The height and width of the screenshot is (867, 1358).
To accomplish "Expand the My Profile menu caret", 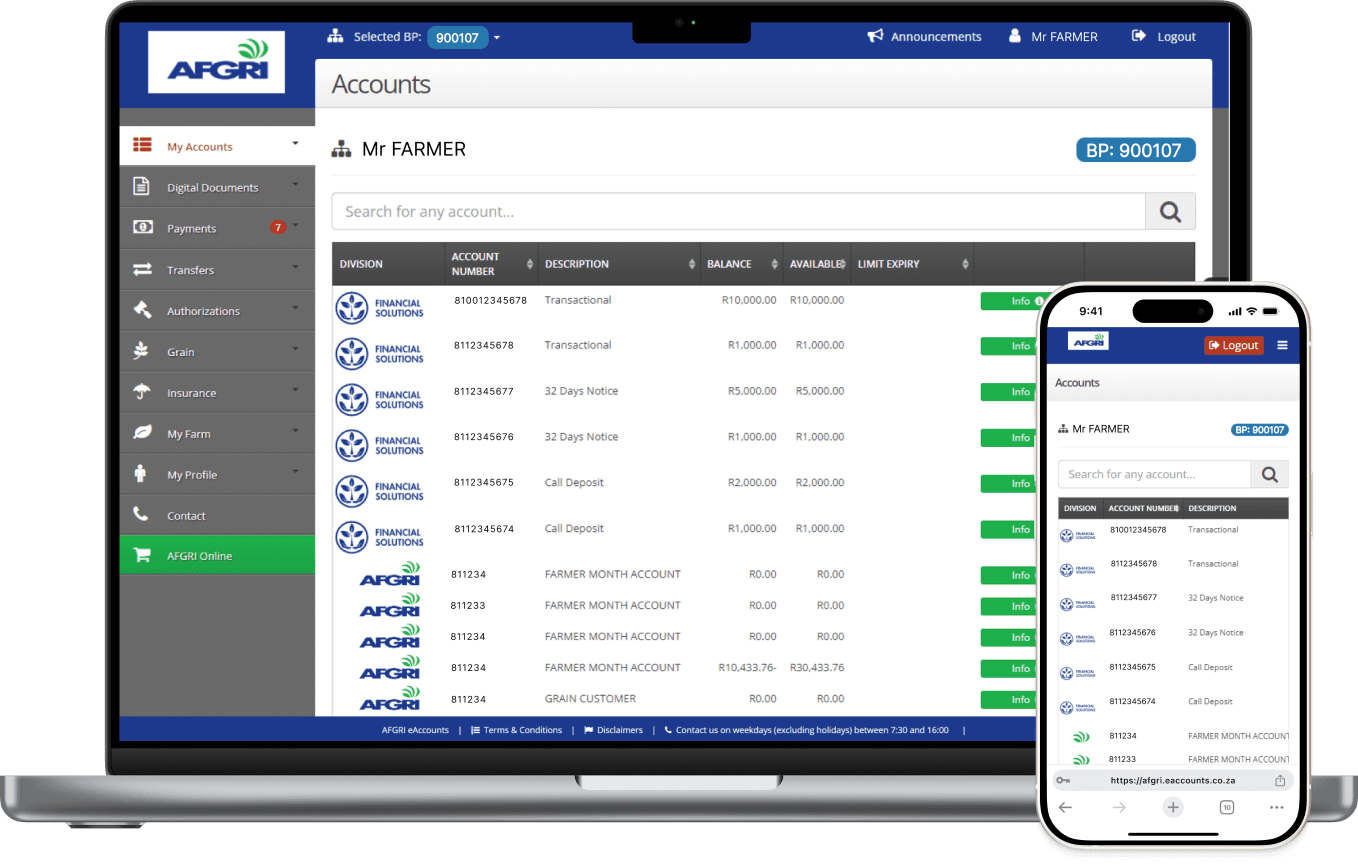I will [295, 472].
